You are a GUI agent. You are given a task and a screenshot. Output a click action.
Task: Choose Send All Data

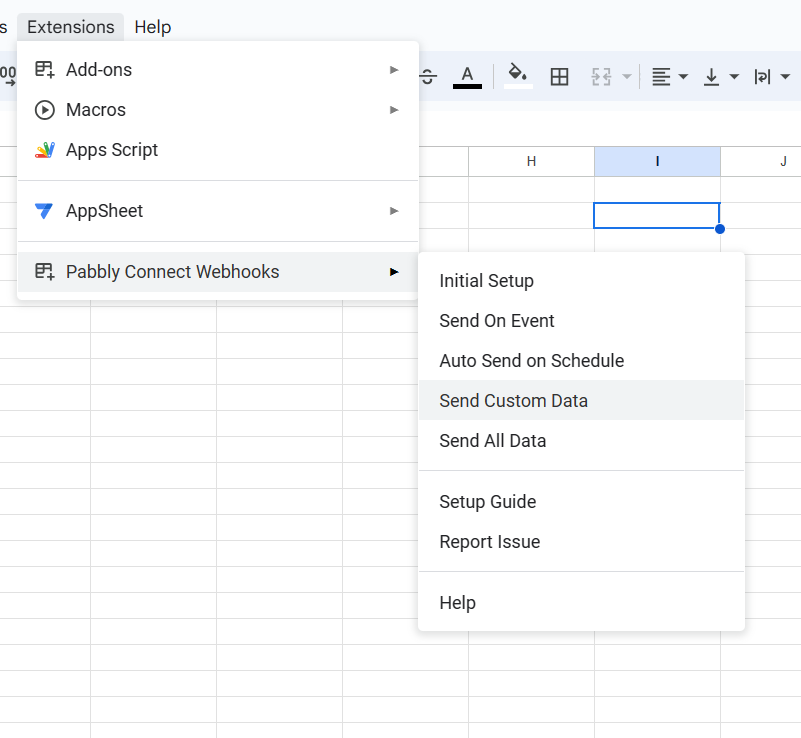pos(581,440)
